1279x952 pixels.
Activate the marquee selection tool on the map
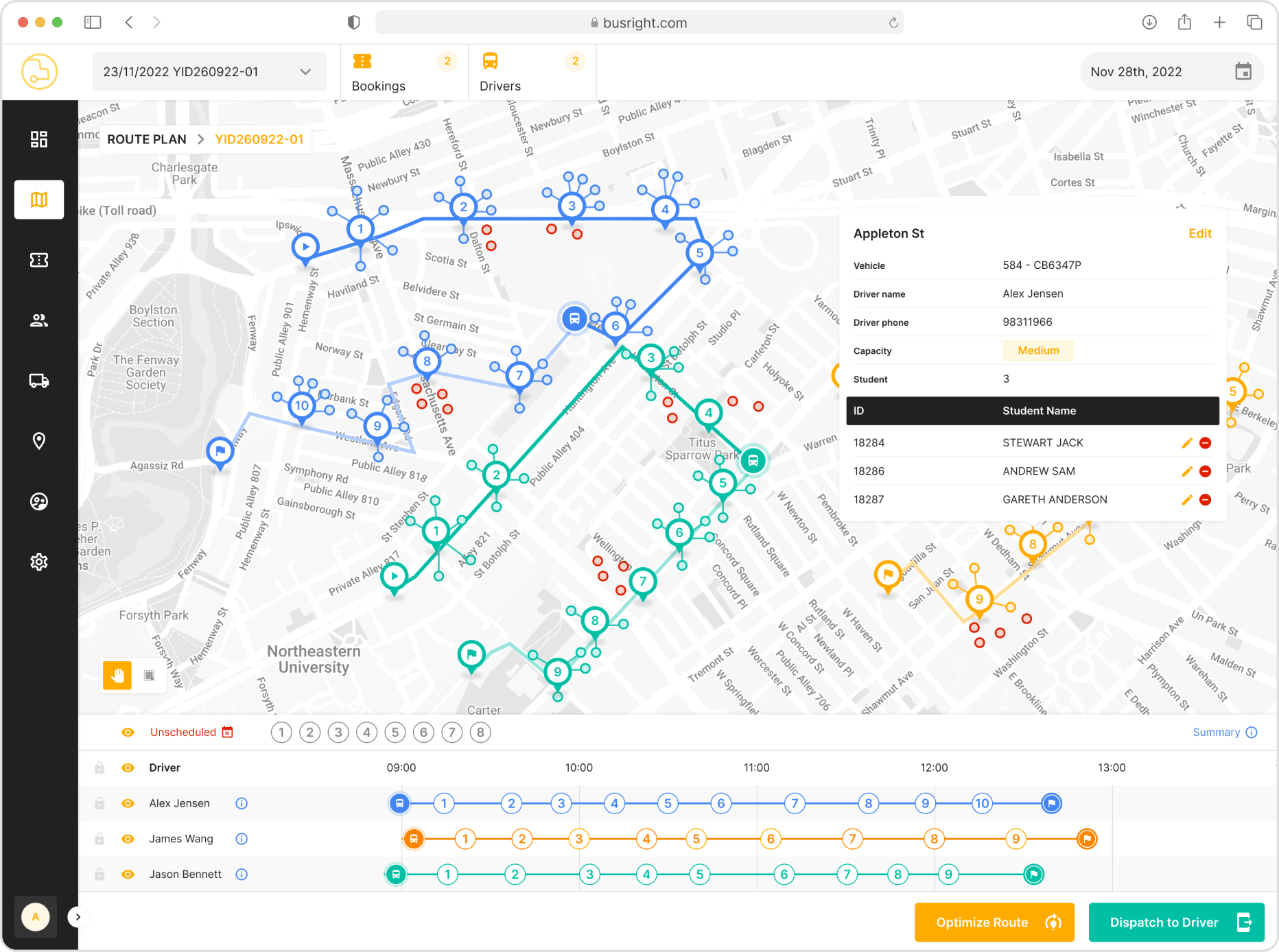150,676
